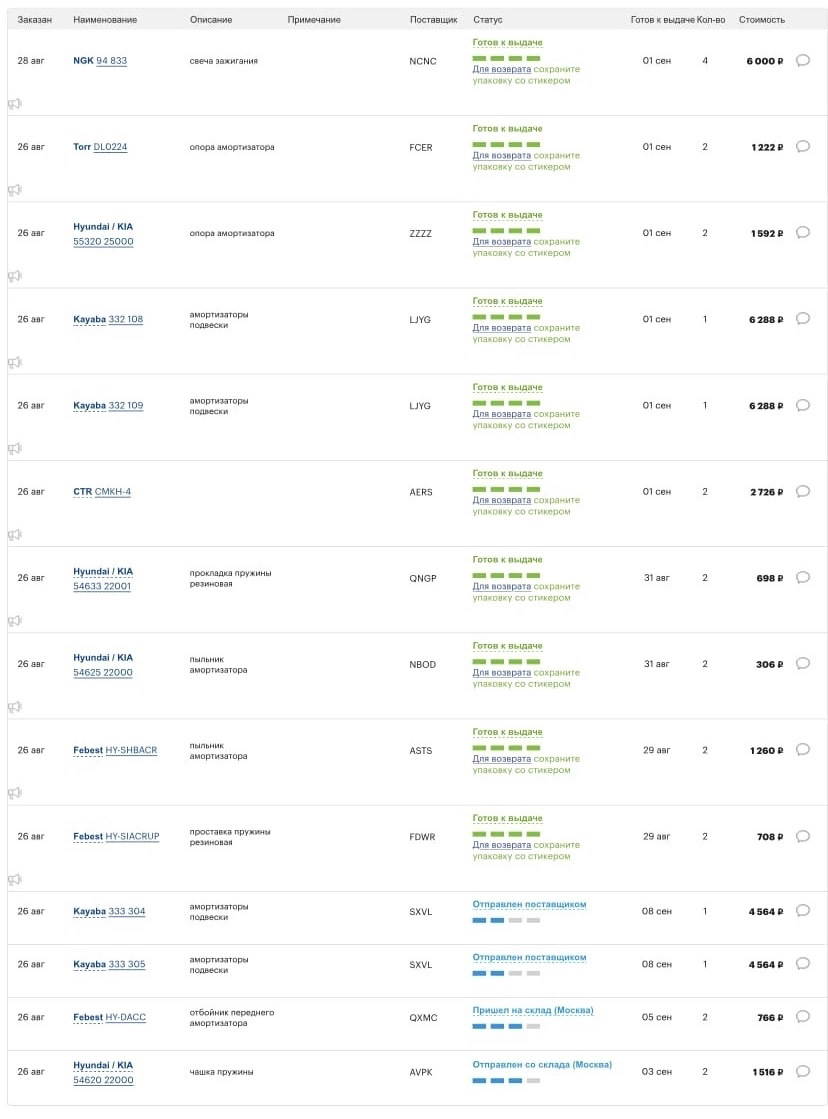
Task: Click the dotted-underlined CTR brand name
Action: [x=80, y=491]
